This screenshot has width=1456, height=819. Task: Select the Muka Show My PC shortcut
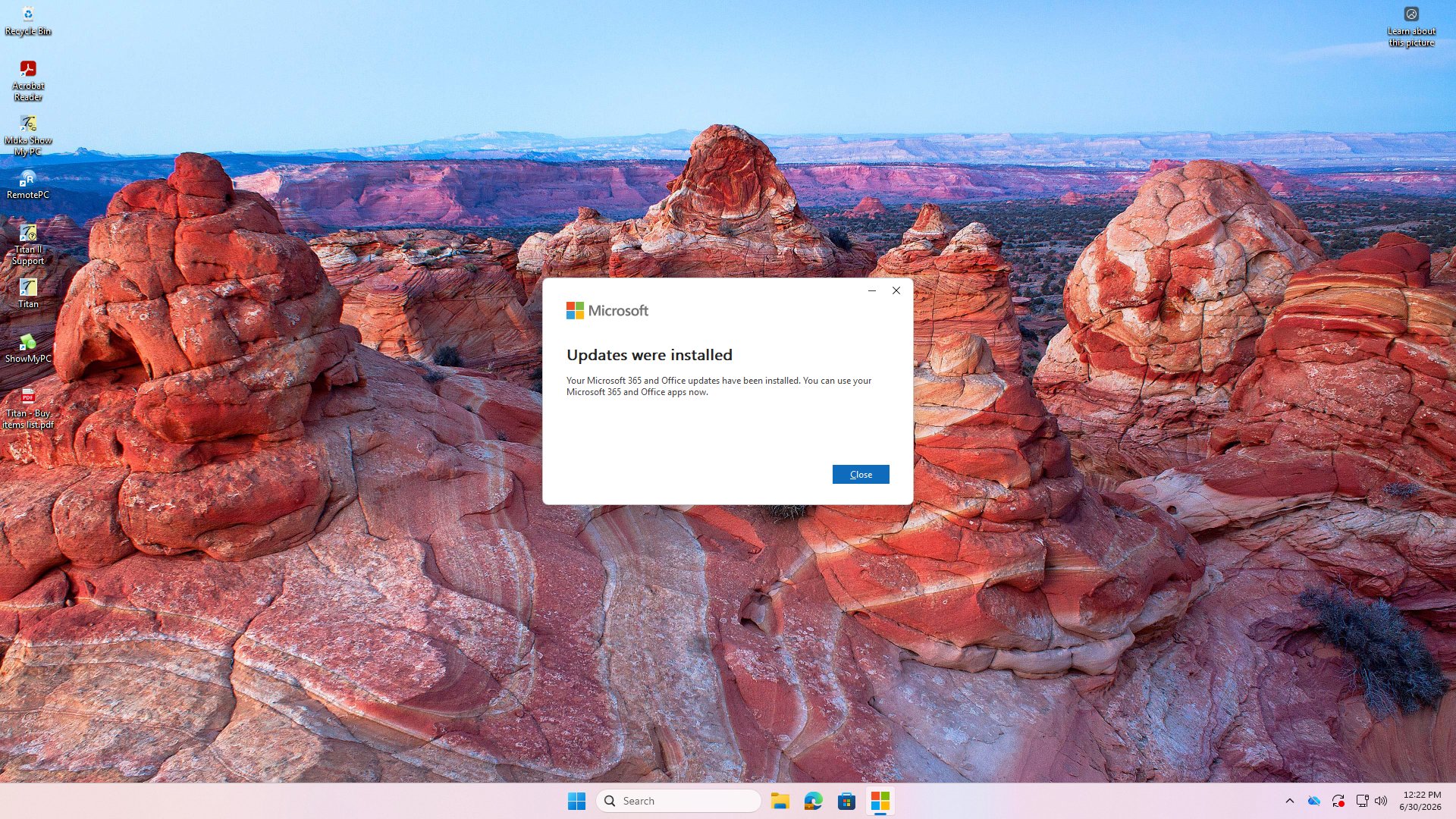click(28, 135)
